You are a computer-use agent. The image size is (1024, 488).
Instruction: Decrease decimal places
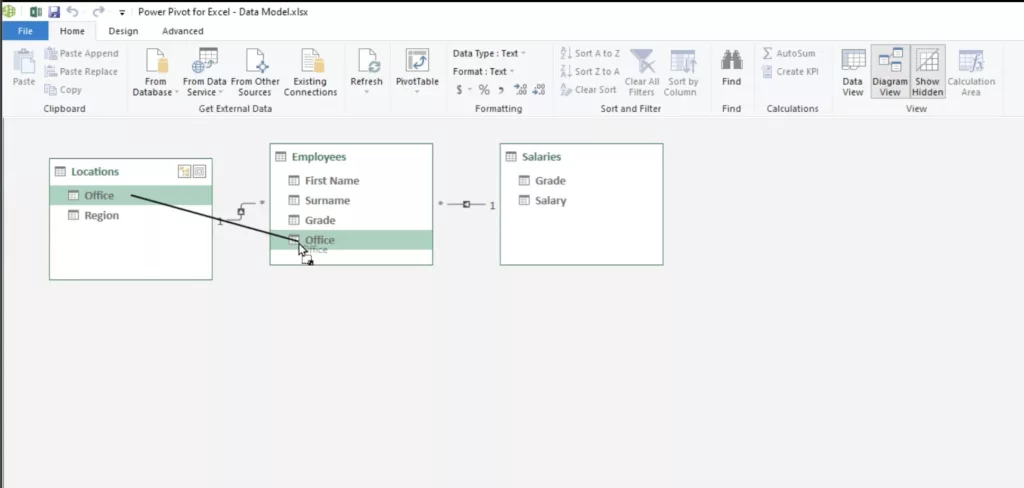click(539, 90)
